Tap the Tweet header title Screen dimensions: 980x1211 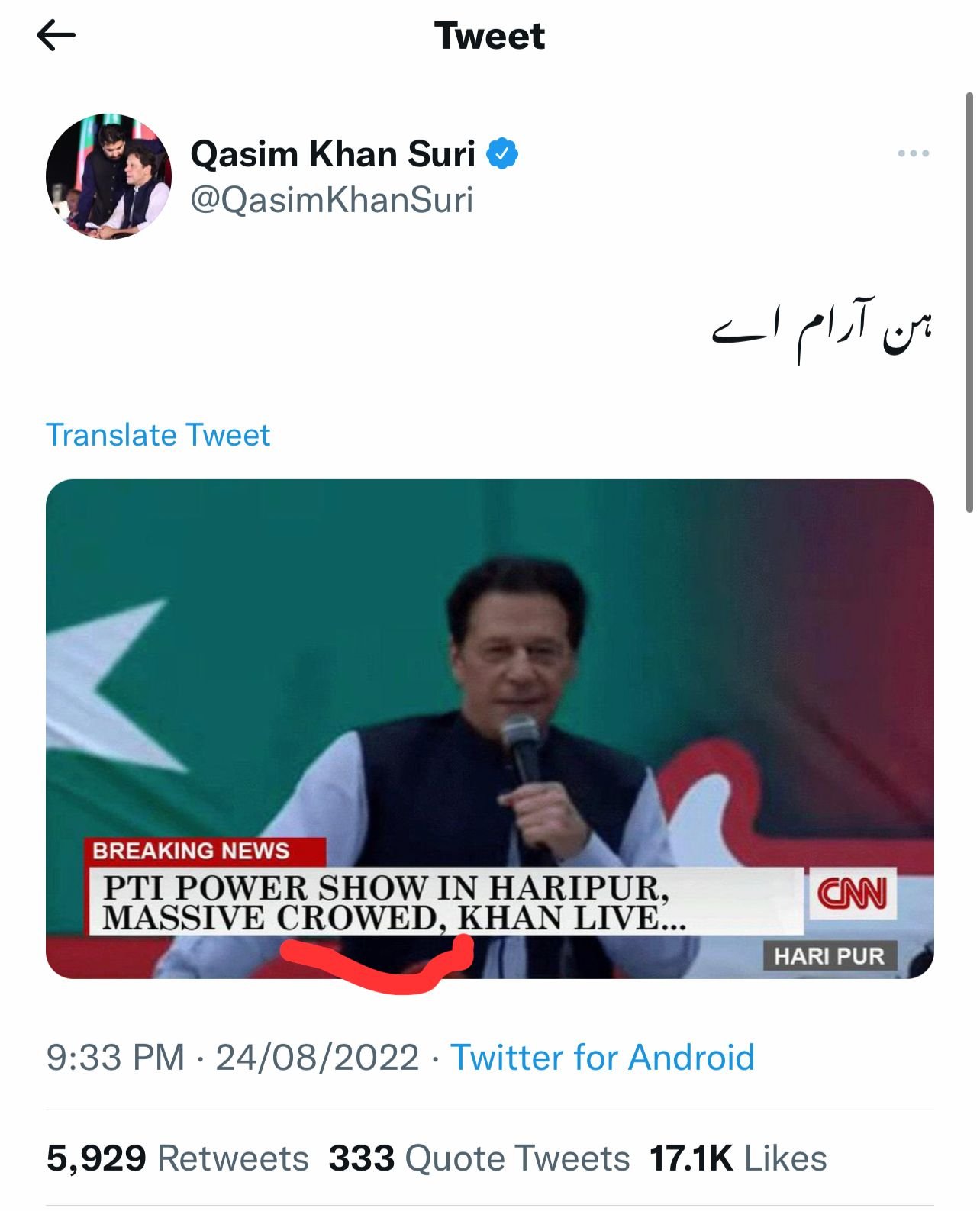(489, 36)
